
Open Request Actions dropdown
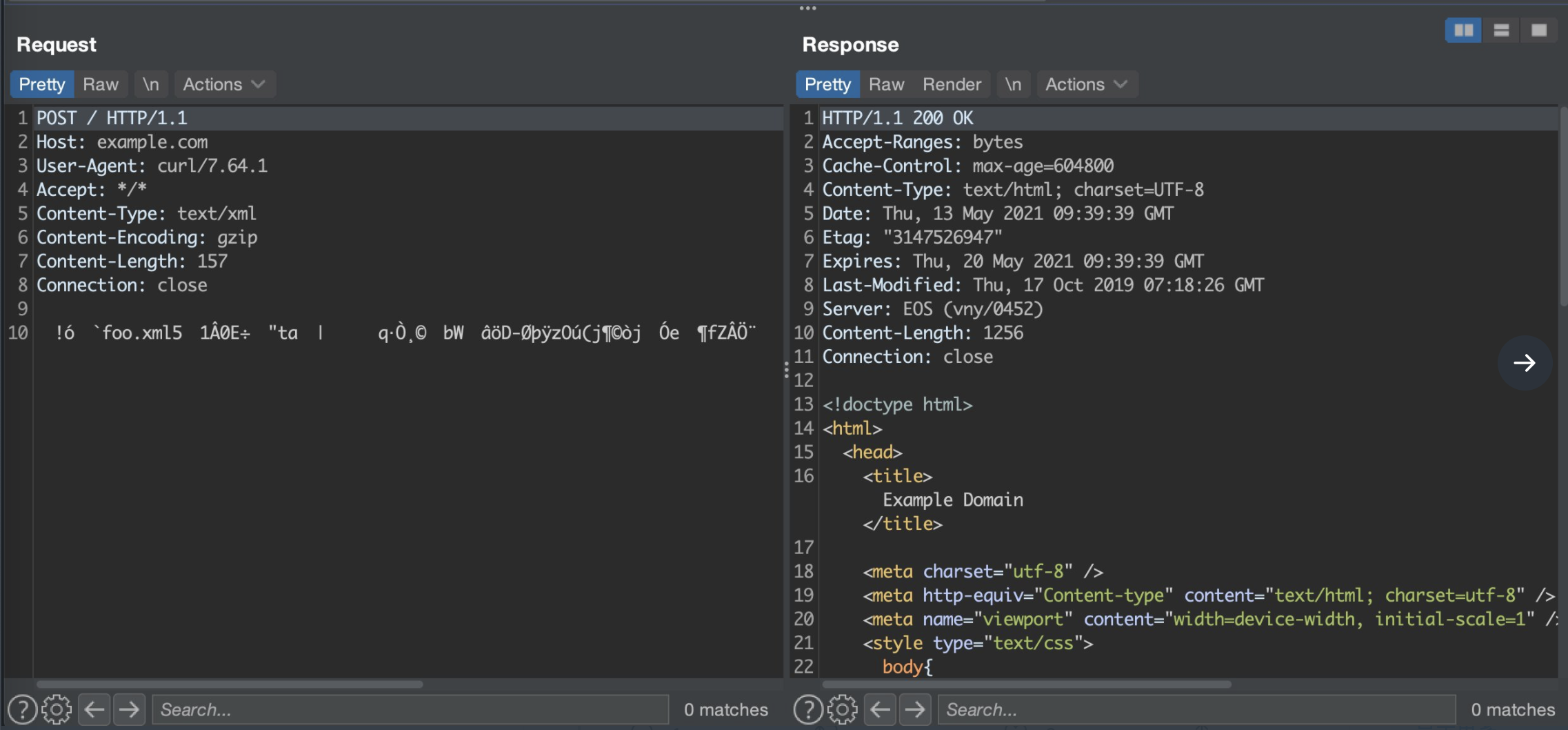(225, 84)
